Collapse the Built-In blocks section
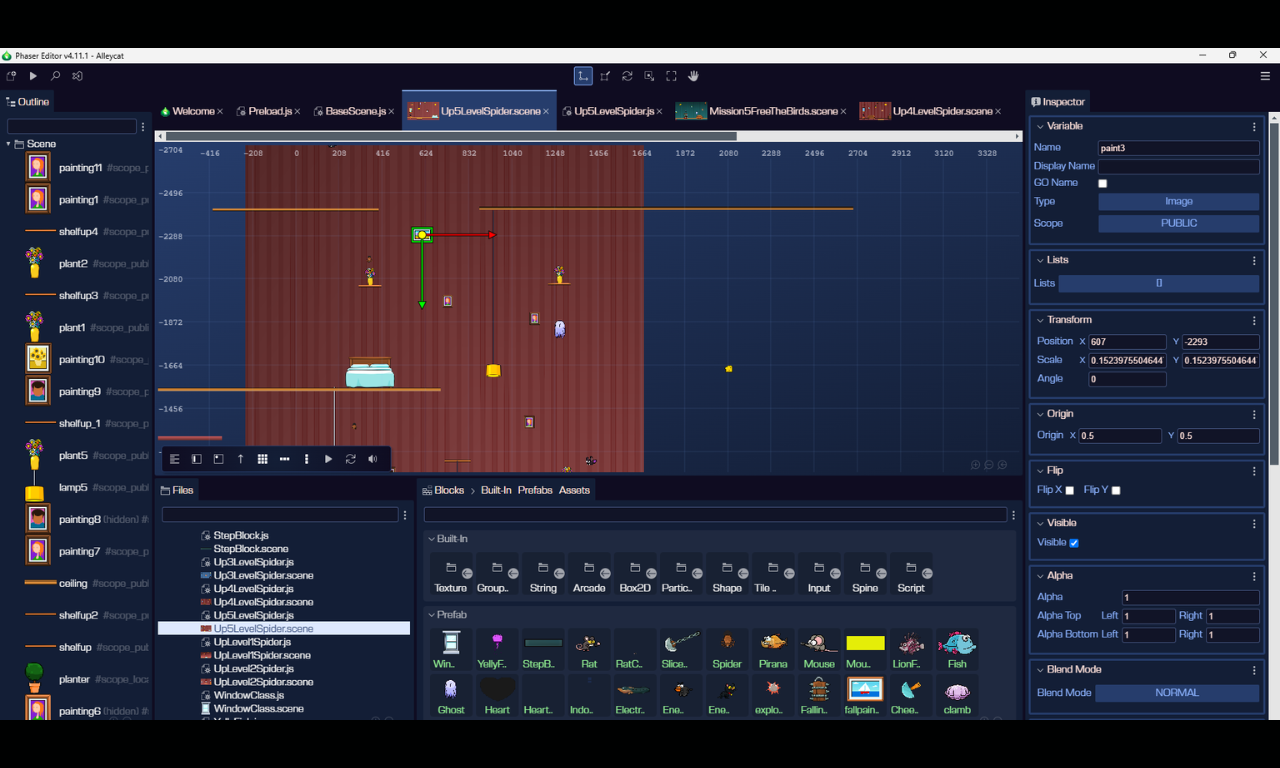Screen dimensions: 1280x768 tap(432, 539)
